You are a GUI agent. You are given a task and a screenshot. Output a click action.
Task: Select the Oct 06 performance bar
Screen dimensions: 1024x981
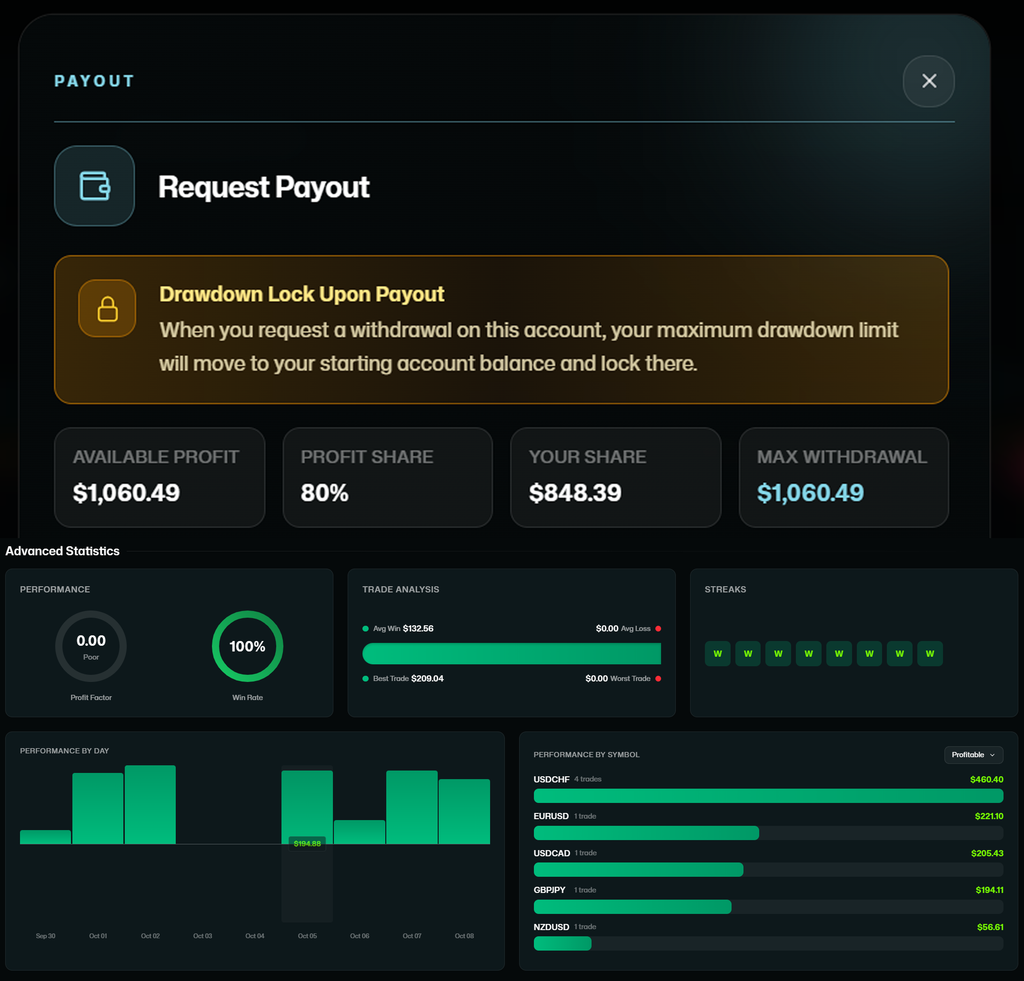(x=359, y=832)
